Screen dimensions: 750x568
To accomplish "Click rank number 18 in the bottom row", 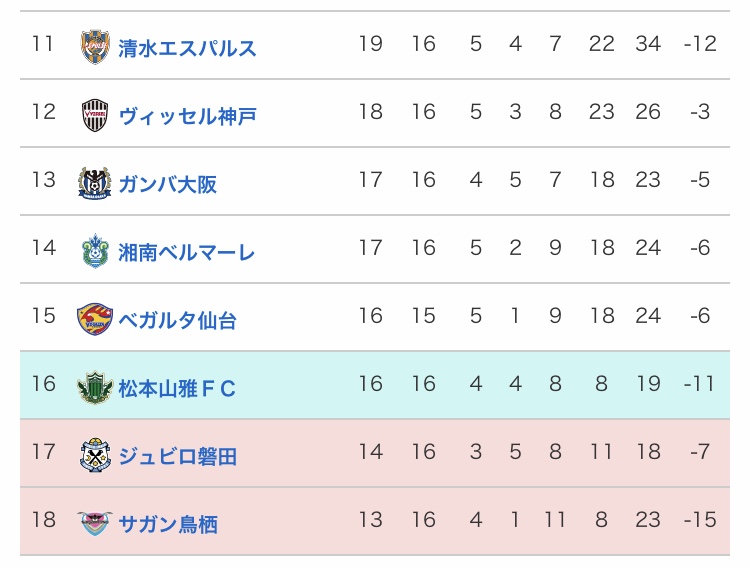I will pyautogui.click(x=43, y=520).
